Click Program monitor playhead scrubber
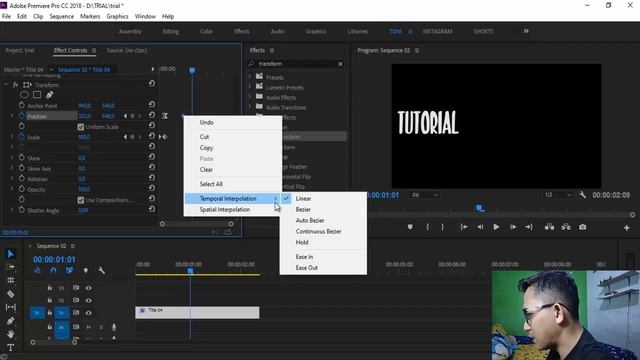The width and height of the screenshot is (640, 360). click(x=480, y=209)
